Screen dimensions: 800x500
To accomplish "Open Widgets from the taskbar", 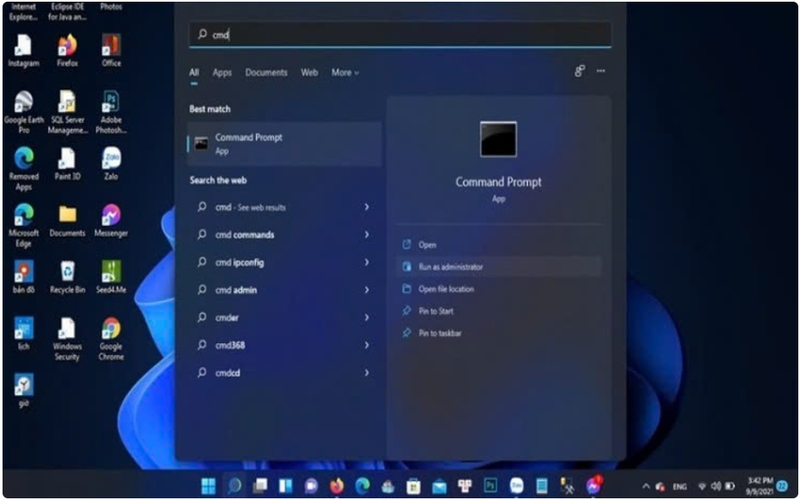I will (286, 486).
